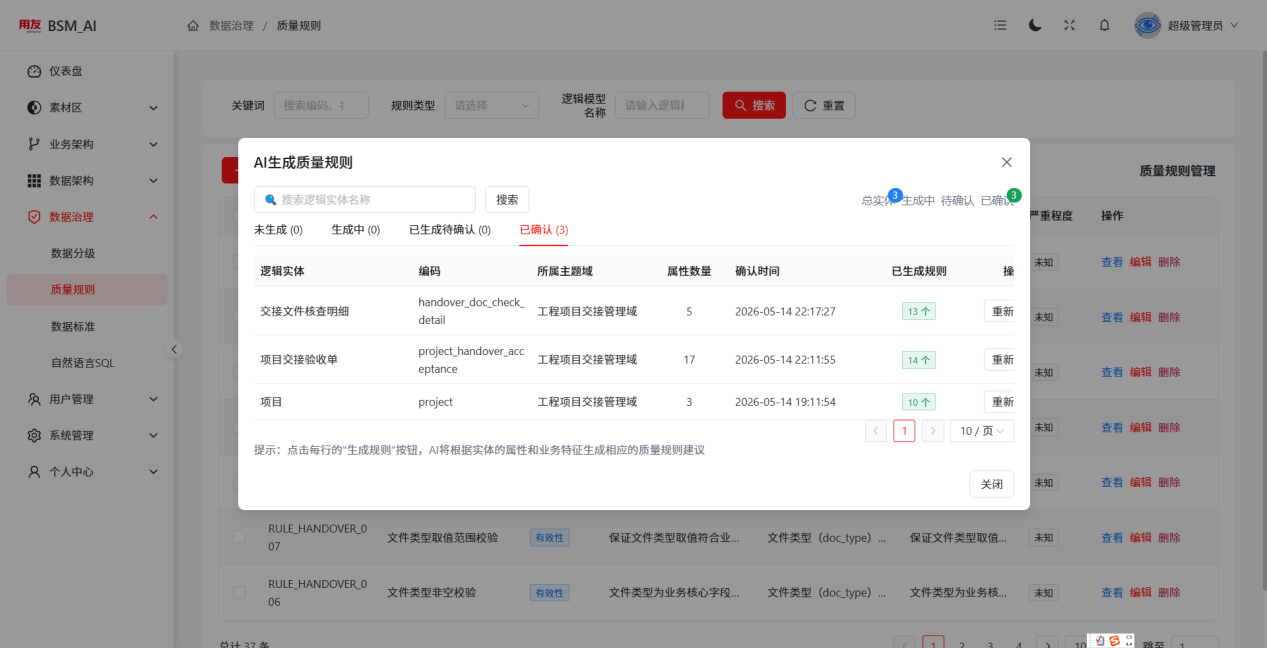The image size is (1267, 648).
Task: Expand the 业务架构 menu chevron
Action: (153, 144)
